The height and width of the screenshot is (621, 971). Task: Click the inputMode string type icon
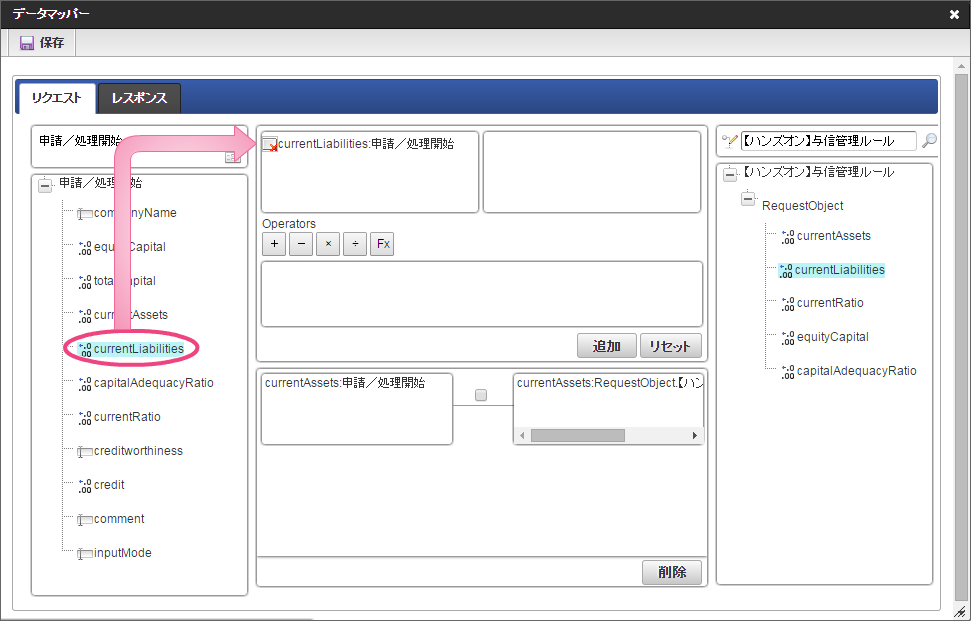[x=85, y=554]
